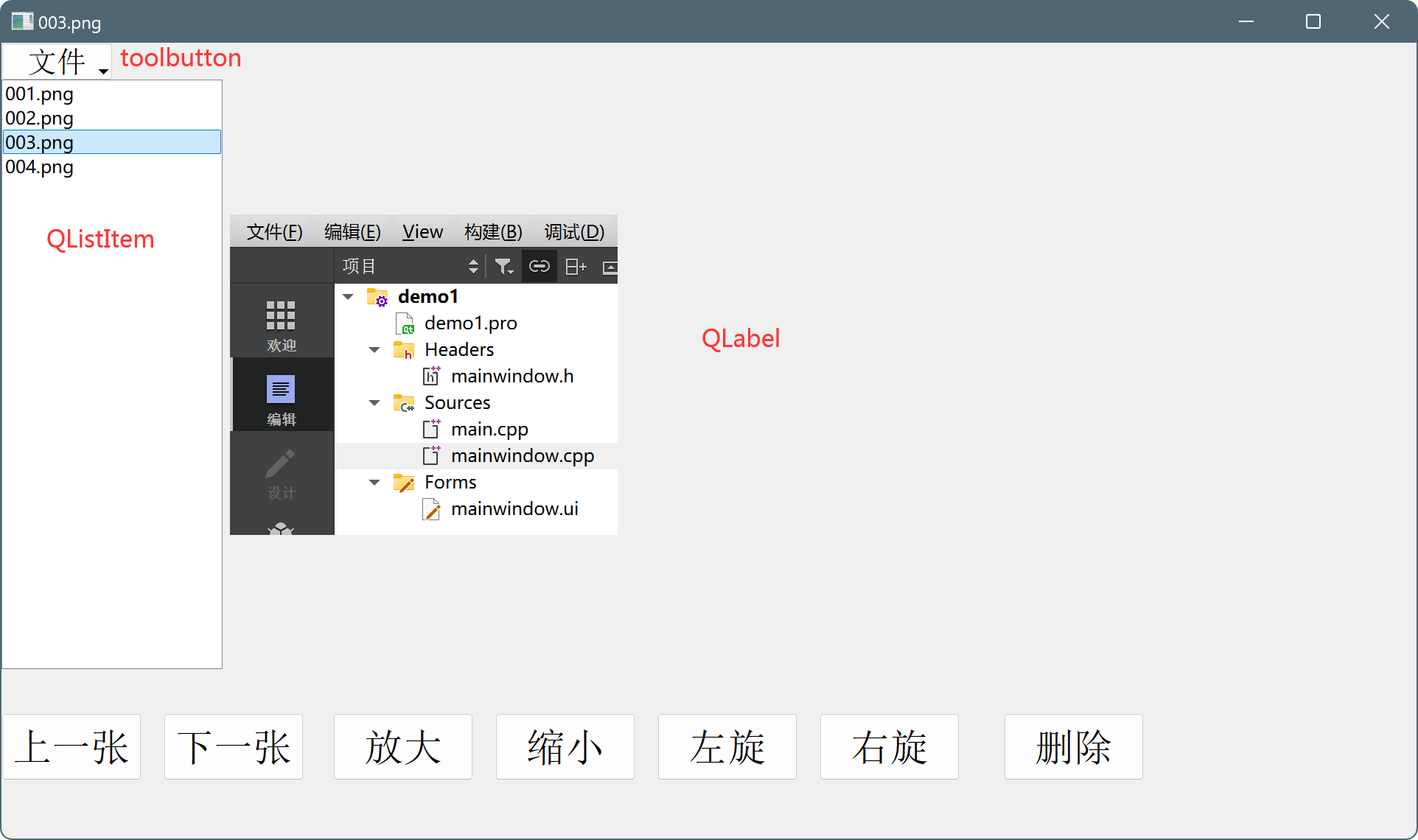1418x840 pixels.
Task: Click the filter funnel icon
Action: pyautogui.click(x=503, y=267)
